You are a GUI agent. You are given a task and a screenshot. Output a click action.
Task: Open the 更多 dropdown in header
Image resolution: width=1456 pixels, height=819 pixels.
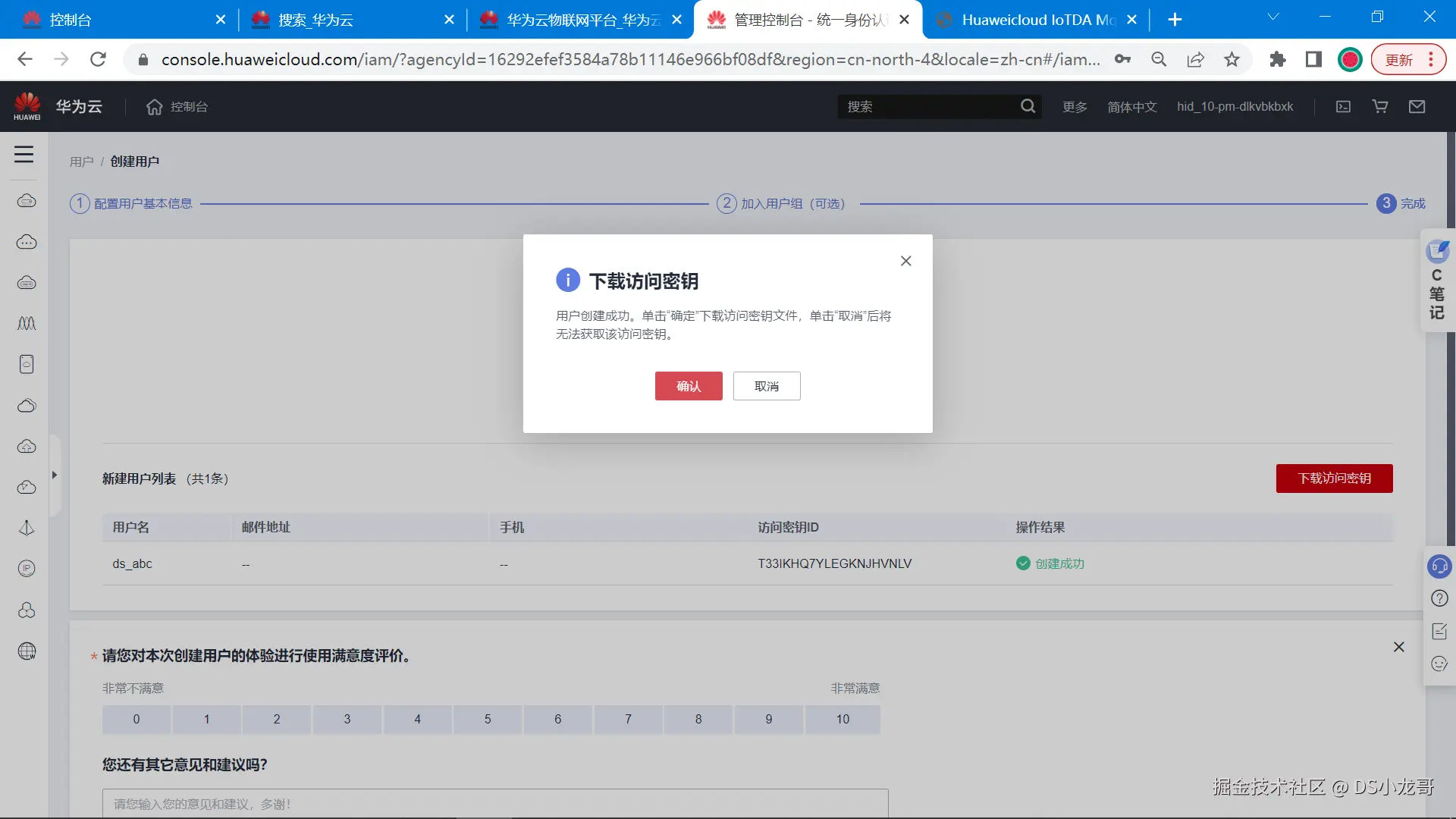click(x=1074, y=107)
